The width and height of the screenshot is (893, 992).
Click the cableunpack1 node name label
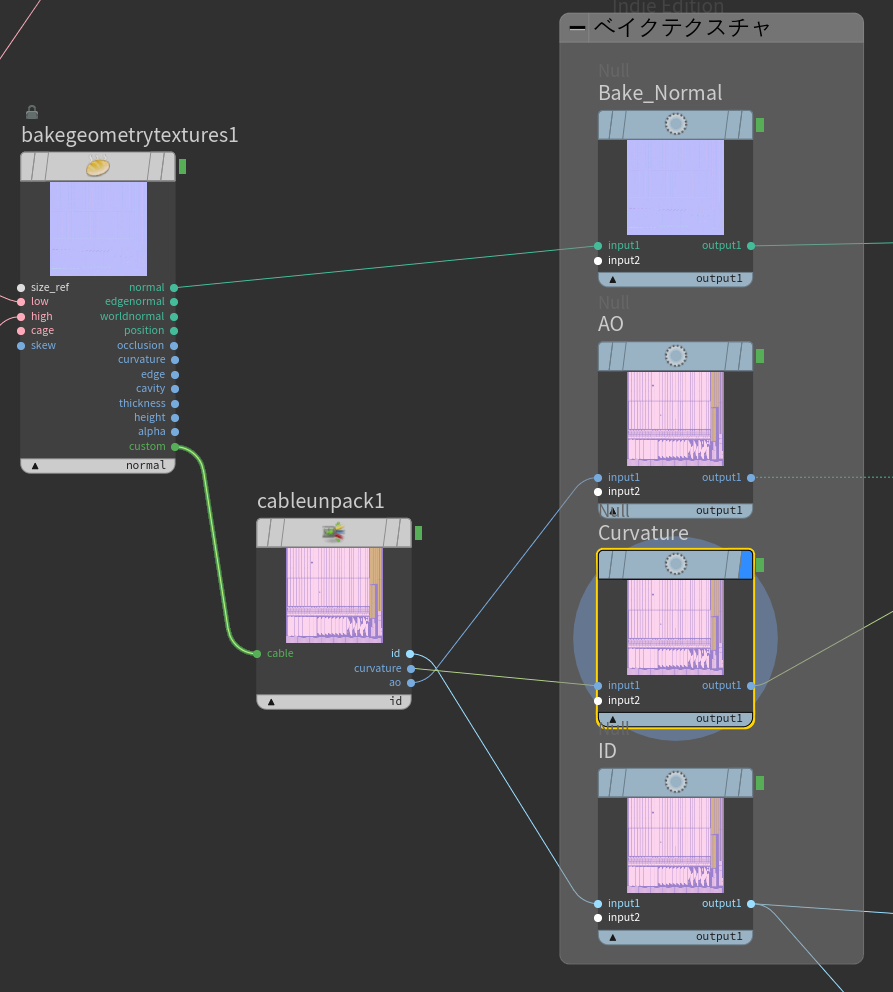click(x=320, y=501)
